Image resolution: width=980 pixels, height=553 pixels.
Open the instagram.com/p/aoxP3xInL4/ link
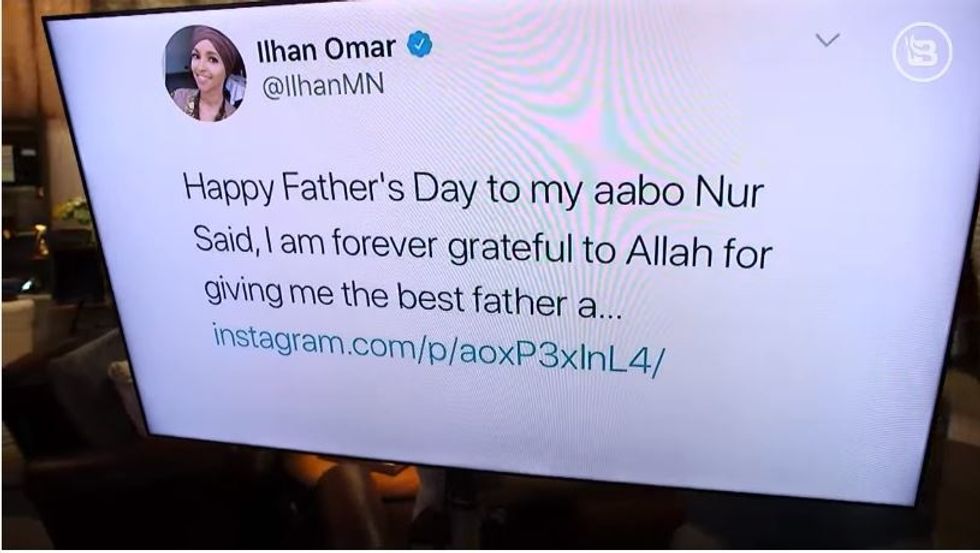(437, 347)
